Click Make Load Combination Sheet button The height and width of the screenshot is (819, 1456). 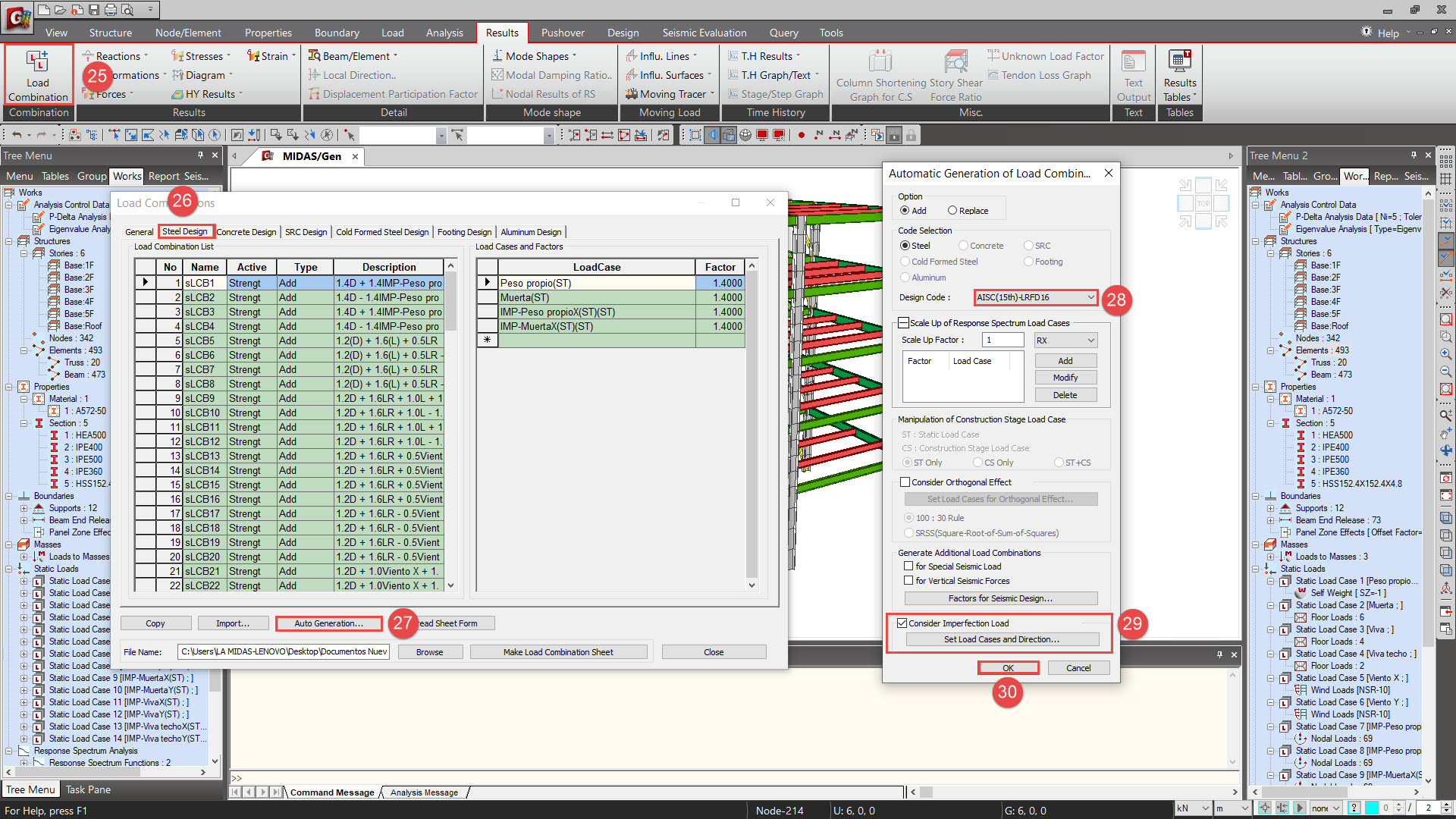tap(558, 652)
